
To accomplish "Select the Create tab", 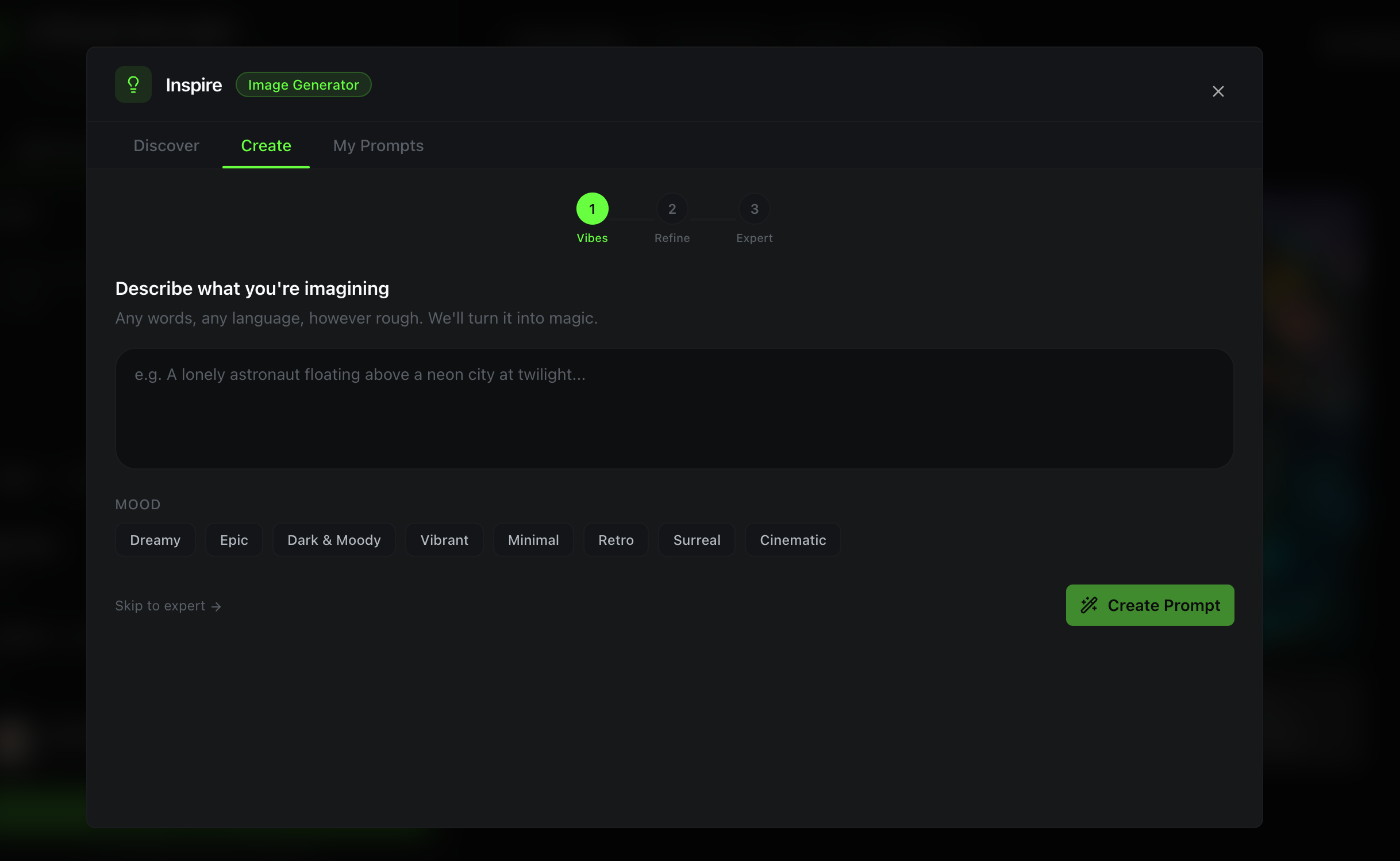I will [266, 146].
